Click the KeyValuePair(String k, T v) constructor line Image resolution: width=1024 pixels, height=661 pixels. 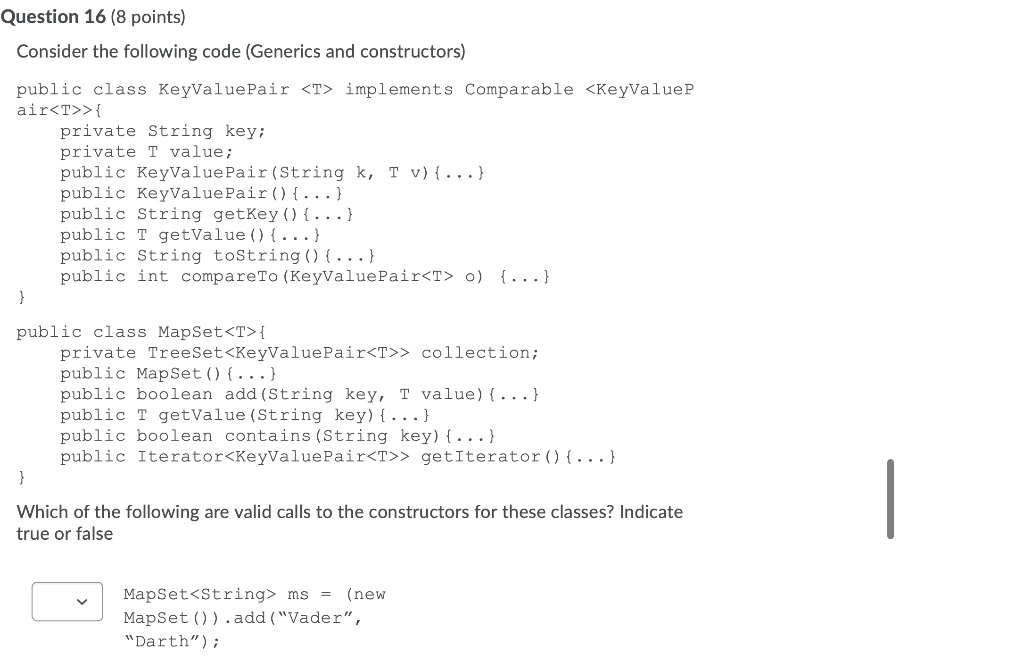272,173
